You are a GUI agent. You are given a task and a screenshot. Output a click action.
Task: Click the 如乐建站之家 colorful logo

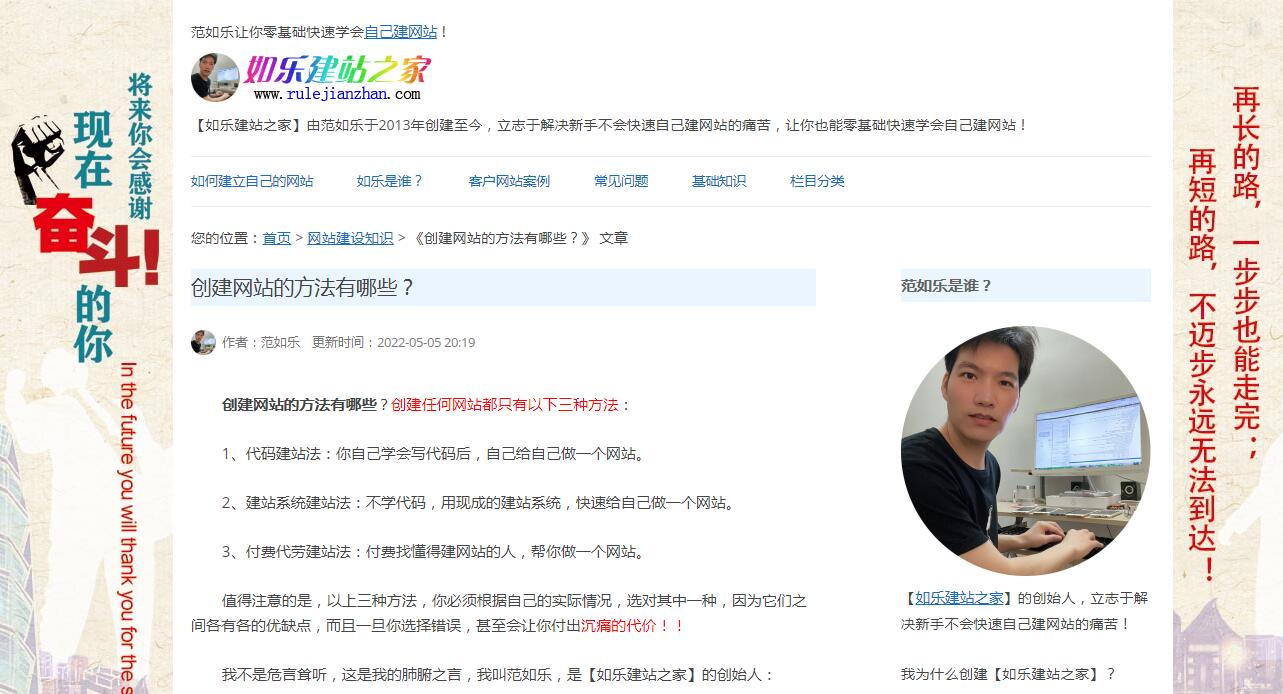pyautogui.click(x=338, y=70)
